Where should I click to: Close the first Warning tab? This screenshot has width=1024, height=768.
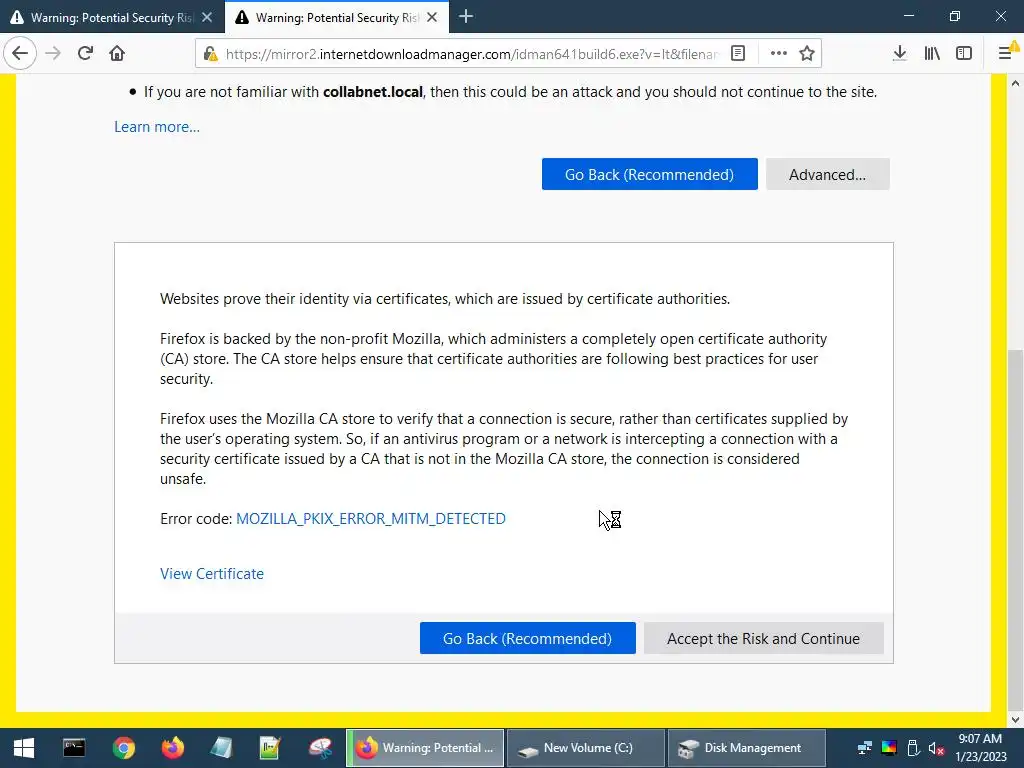click(x=207, y=18)
